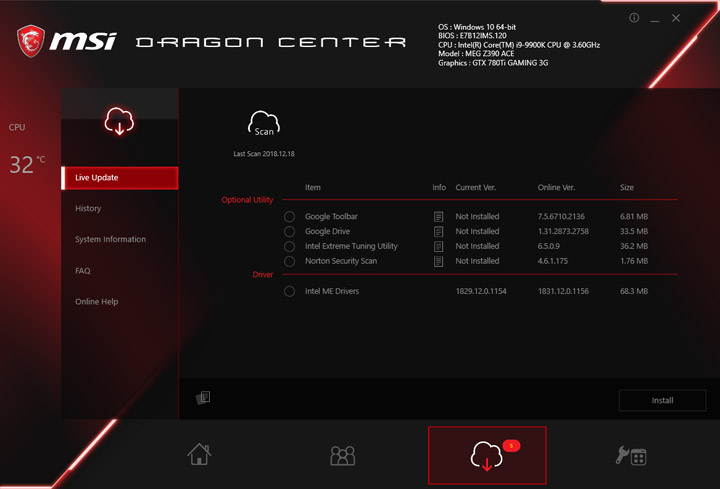Click the Install button
The image size is (720, 489).
pyautogui.click(x=663, y=400)
